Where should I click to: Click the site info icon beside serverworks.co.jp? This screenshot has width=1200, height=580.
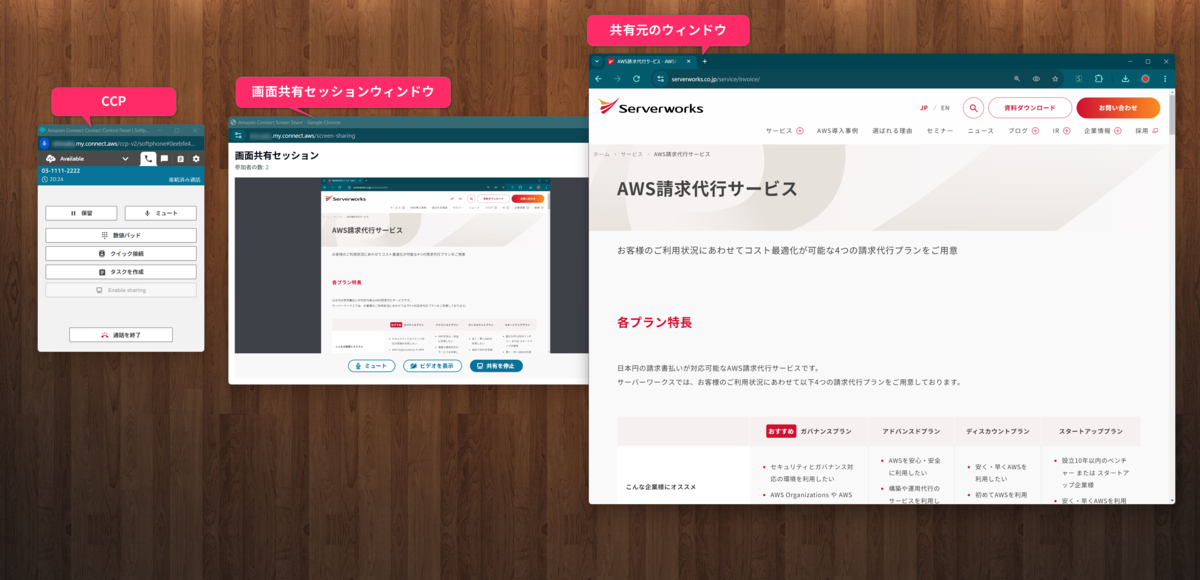point(660,78)
